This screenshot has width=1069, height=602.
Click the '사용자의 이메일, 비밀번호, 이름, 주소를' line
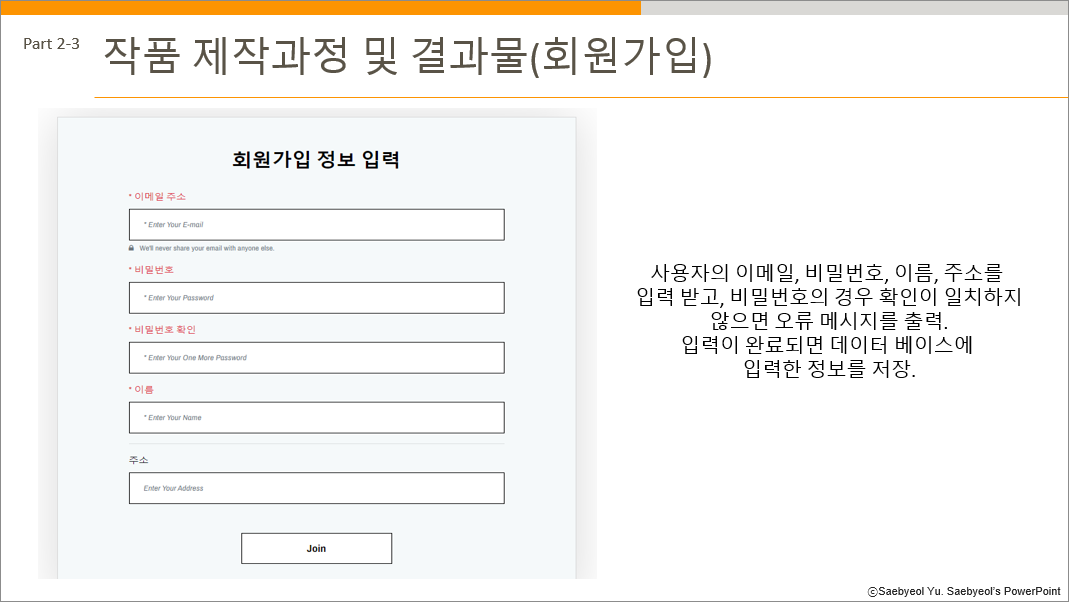(826, 273)
